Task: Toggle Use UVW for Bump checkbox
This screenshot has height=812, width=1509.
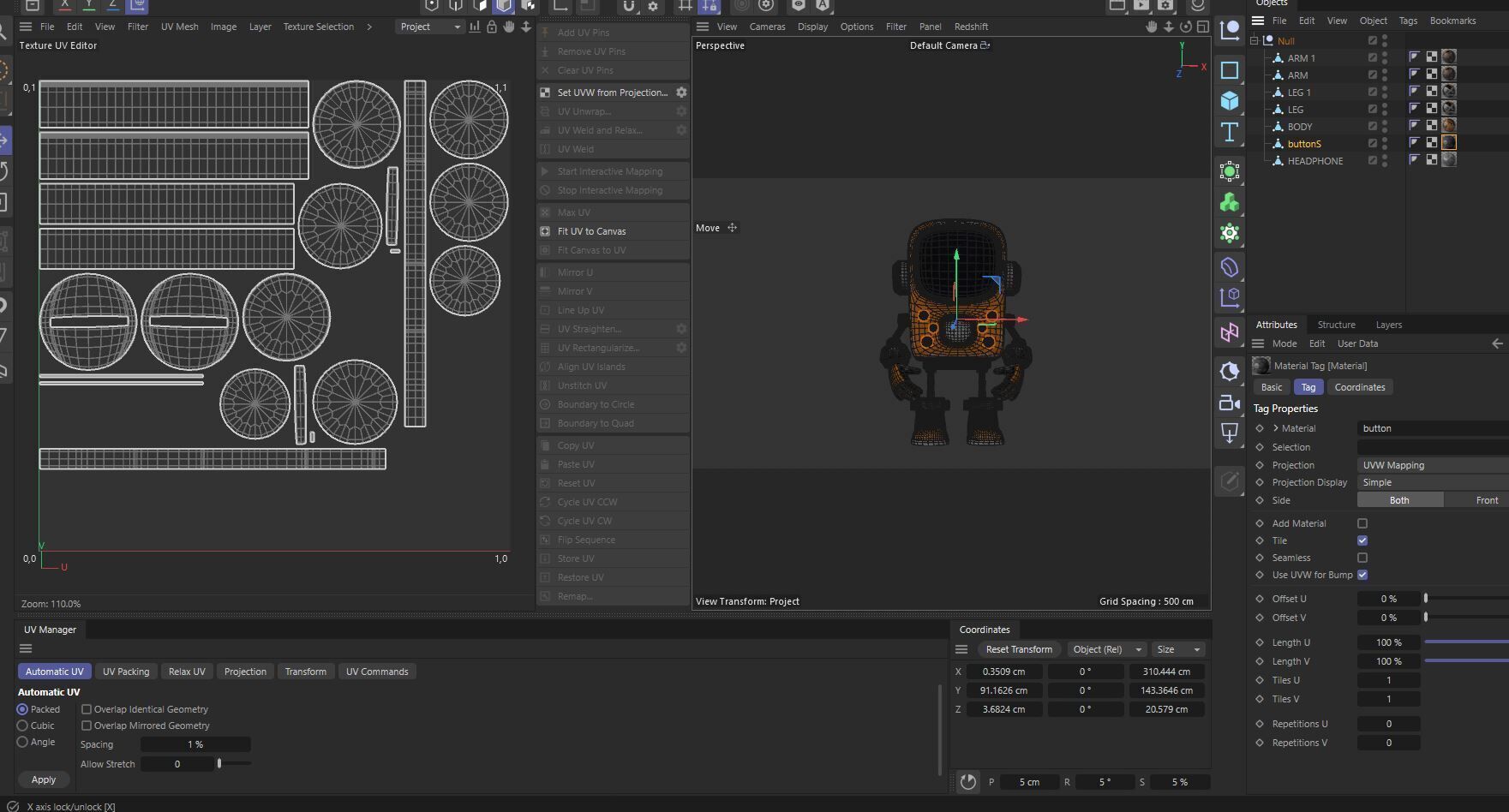Action: point(1362,575)
